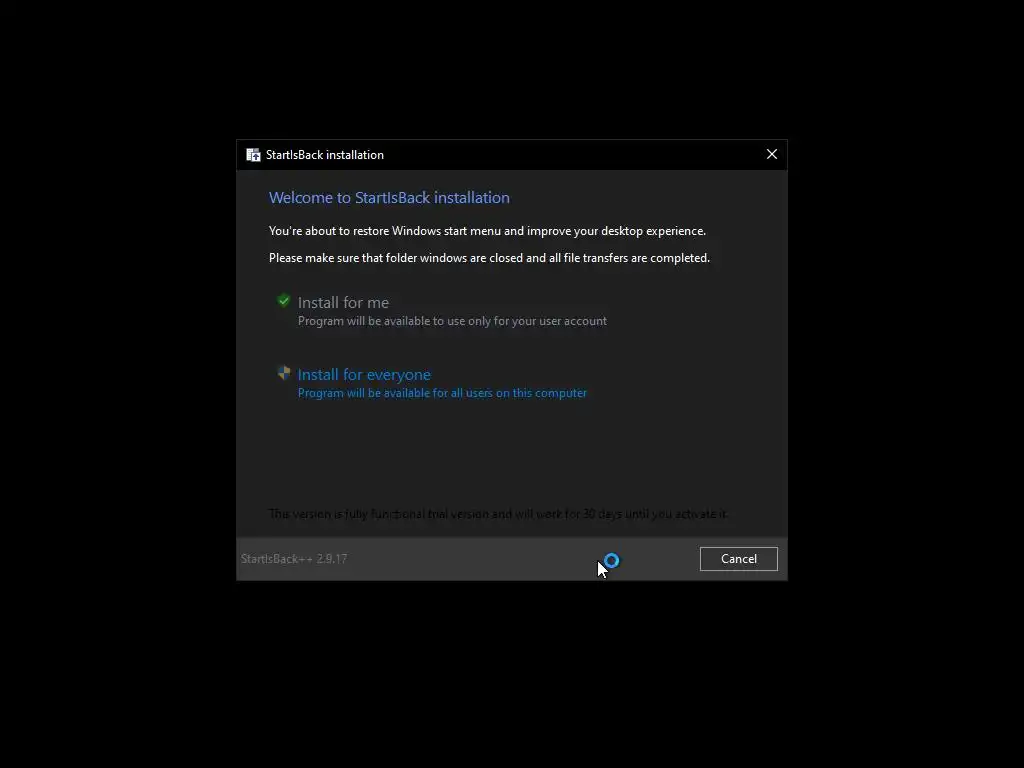Screen dimensions: 1024x768
Task: Click the green checkmark shield icon
Action: tap(283, 301)
